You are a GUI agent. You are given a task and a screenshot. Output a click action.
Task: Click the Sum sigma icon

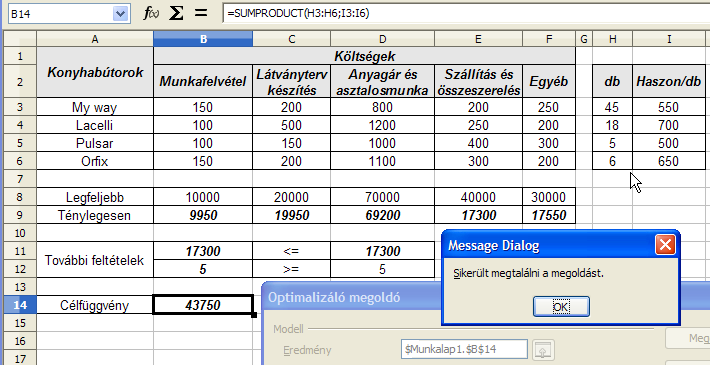[177, 14]
